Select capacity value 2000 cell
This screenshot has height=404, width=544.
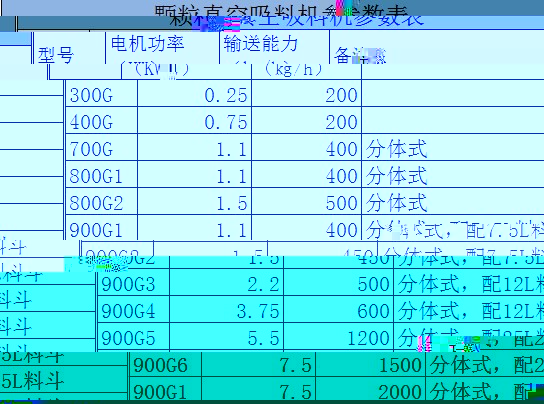pyautogui.click(x=371, y=391)
